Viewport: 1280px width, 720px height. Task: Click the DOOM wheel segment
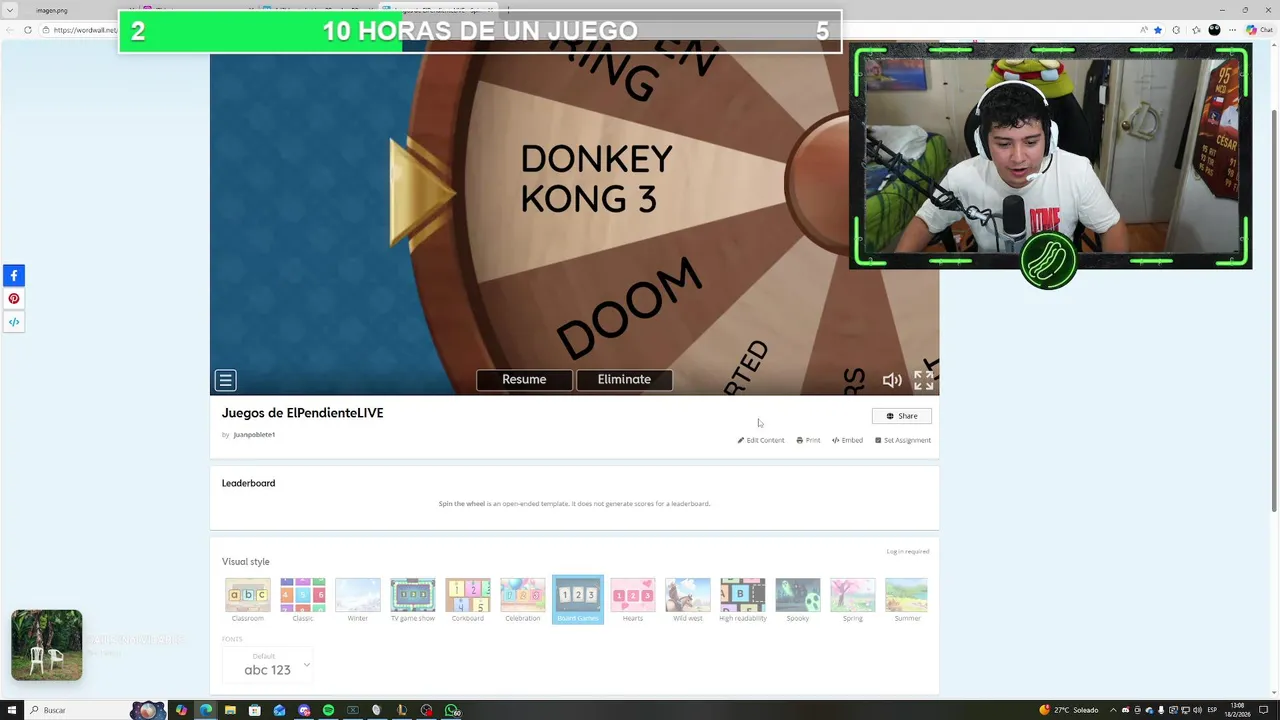630,308
